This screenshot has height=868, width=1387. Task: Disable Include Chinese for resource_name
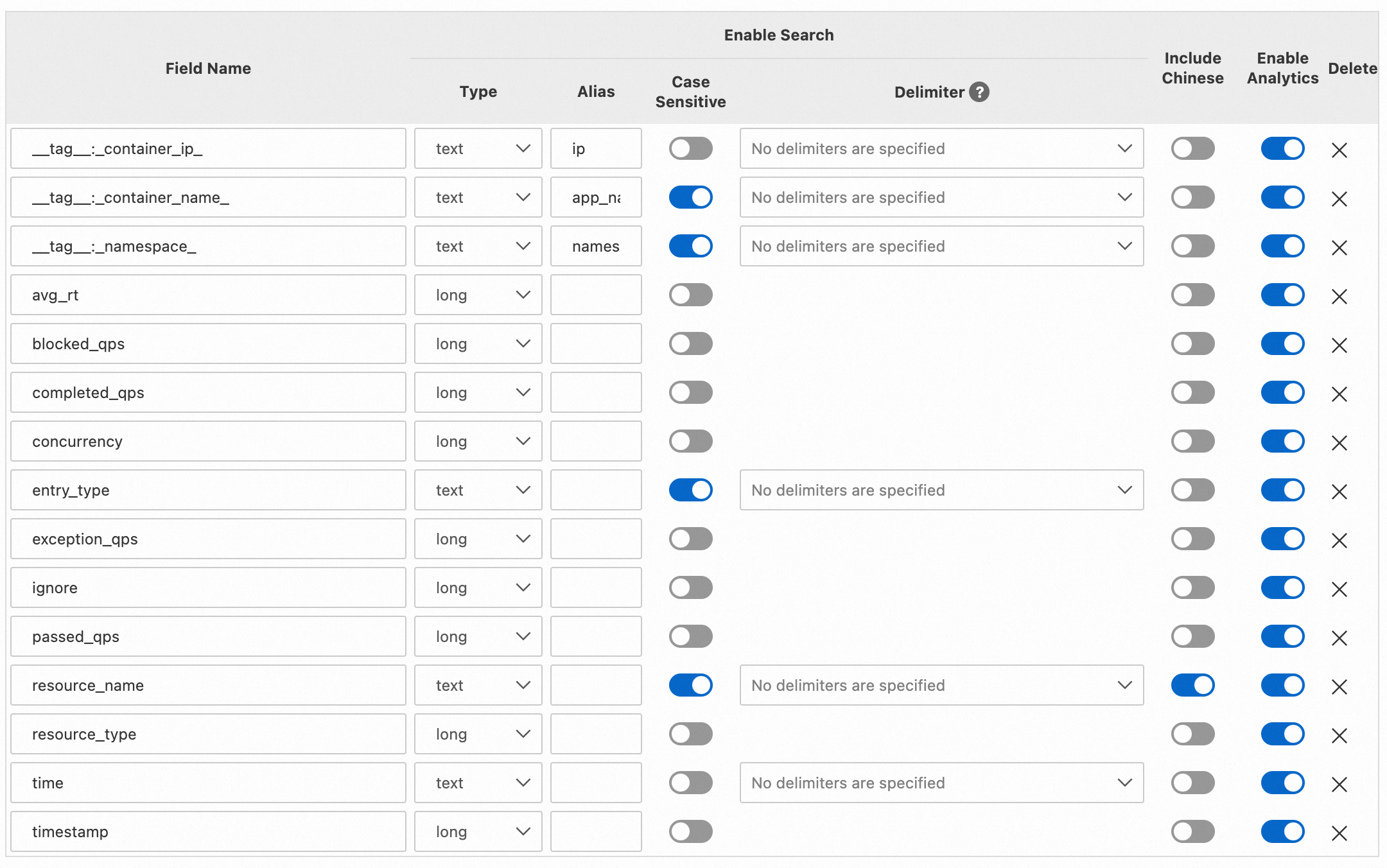pyautogui.click(x=1192, y=685)
